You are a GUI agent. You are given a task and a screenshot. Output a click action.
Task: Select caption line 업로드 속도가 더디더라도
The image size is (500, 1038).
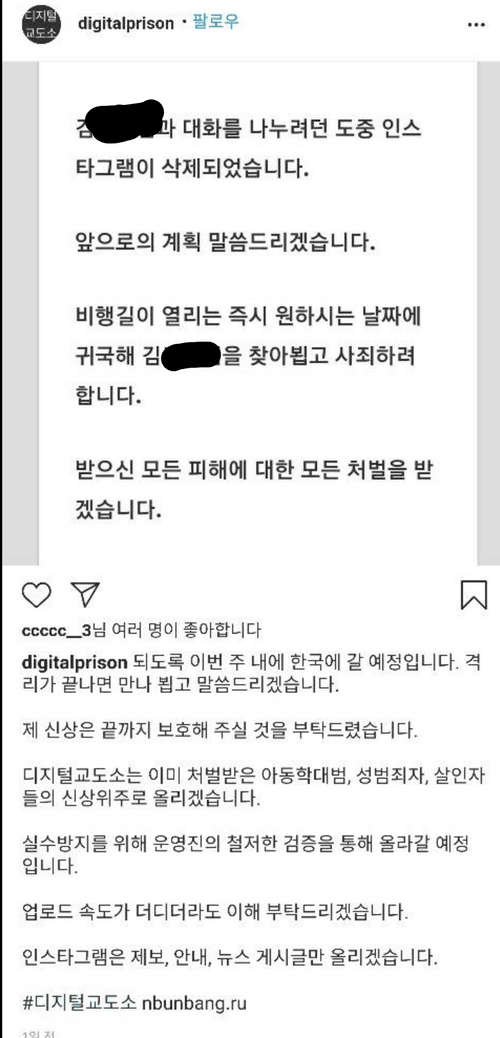click(x=216, y=913)
